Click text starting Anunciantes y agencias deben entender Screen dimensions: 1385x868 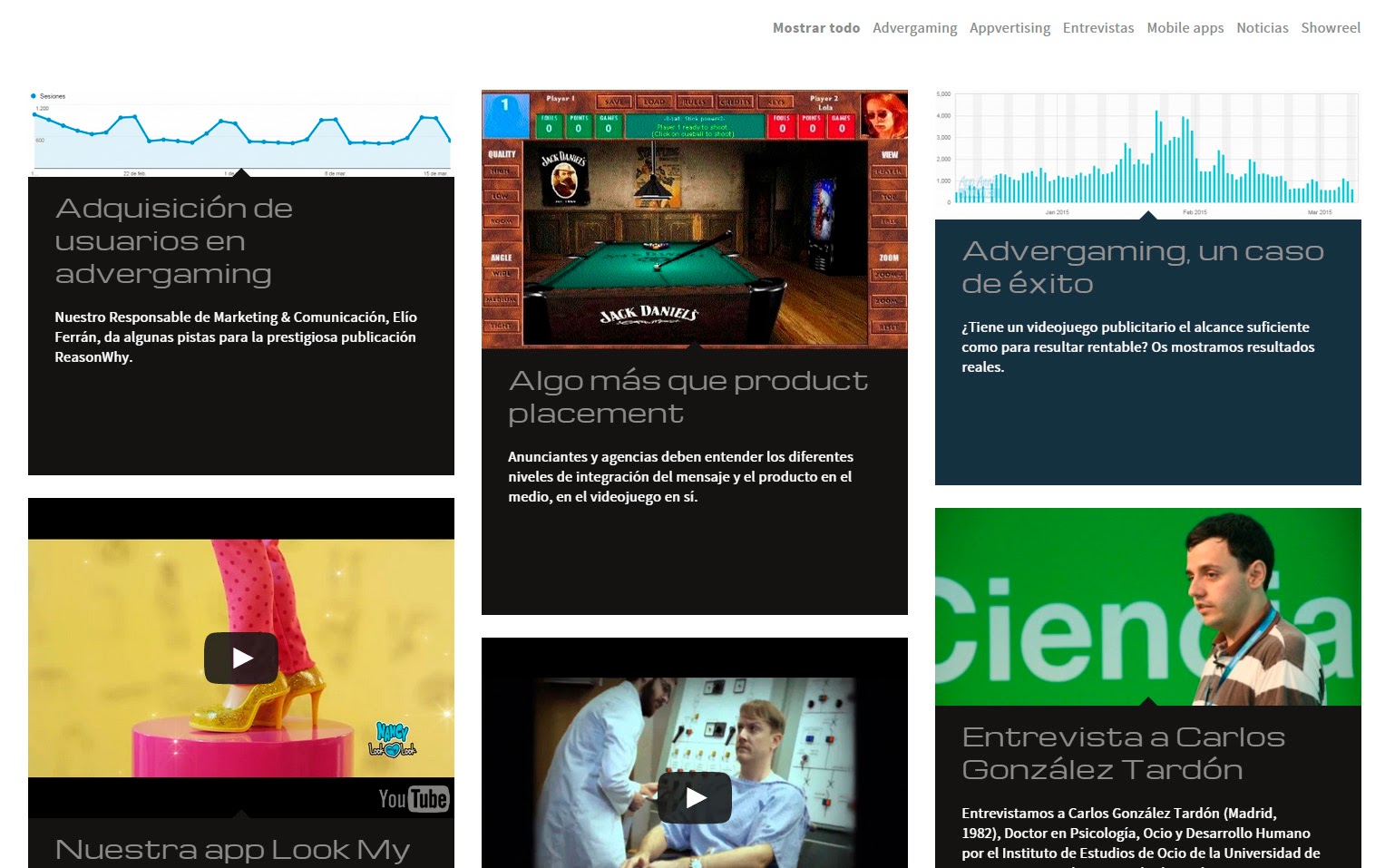[680, 477]
